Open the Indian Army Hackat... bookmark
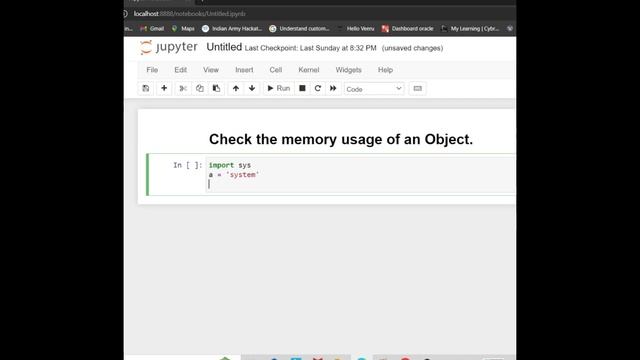640x360 pixels. (232, 29)
